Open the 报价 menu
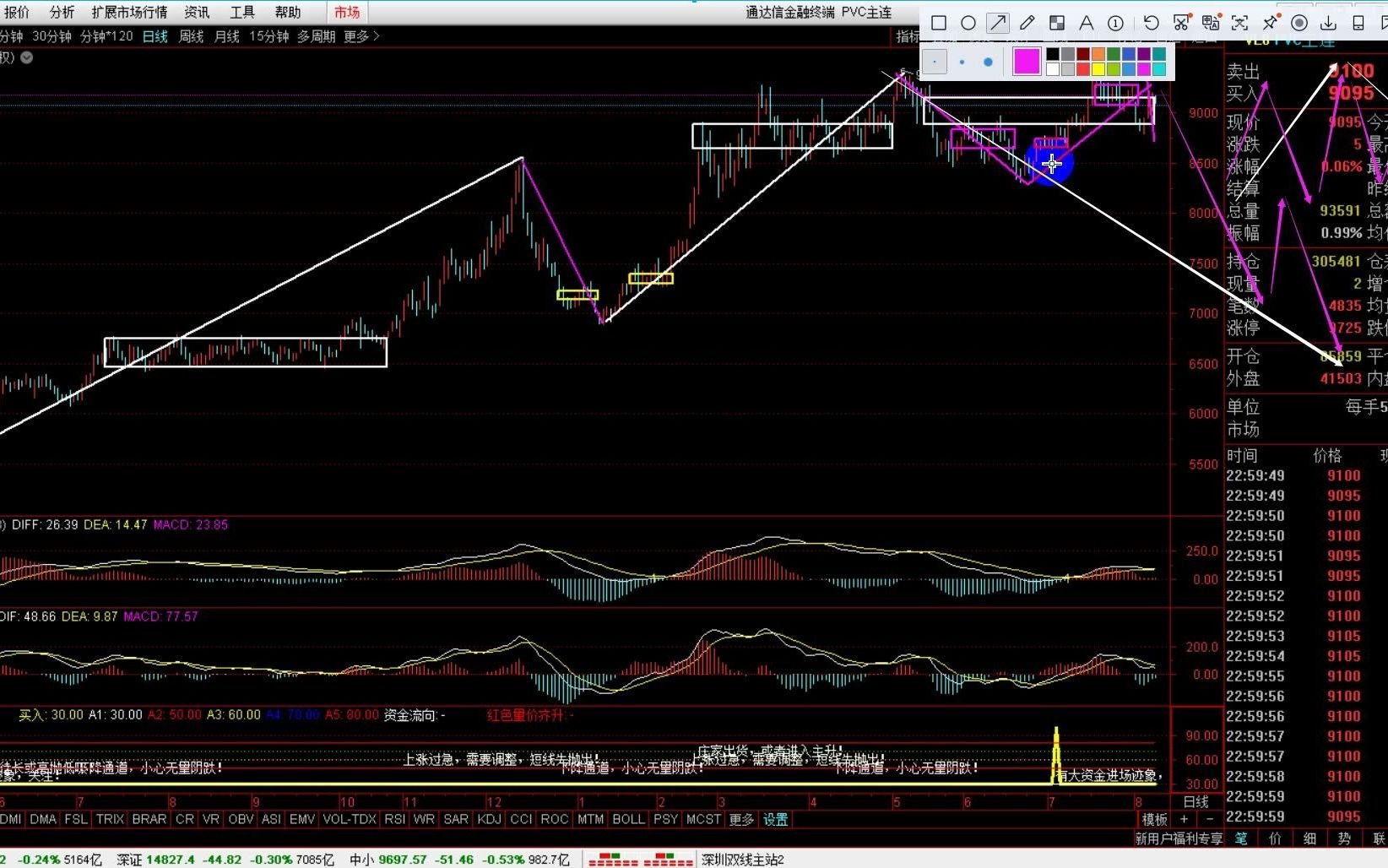1388x868 pixels. point(17,12)
